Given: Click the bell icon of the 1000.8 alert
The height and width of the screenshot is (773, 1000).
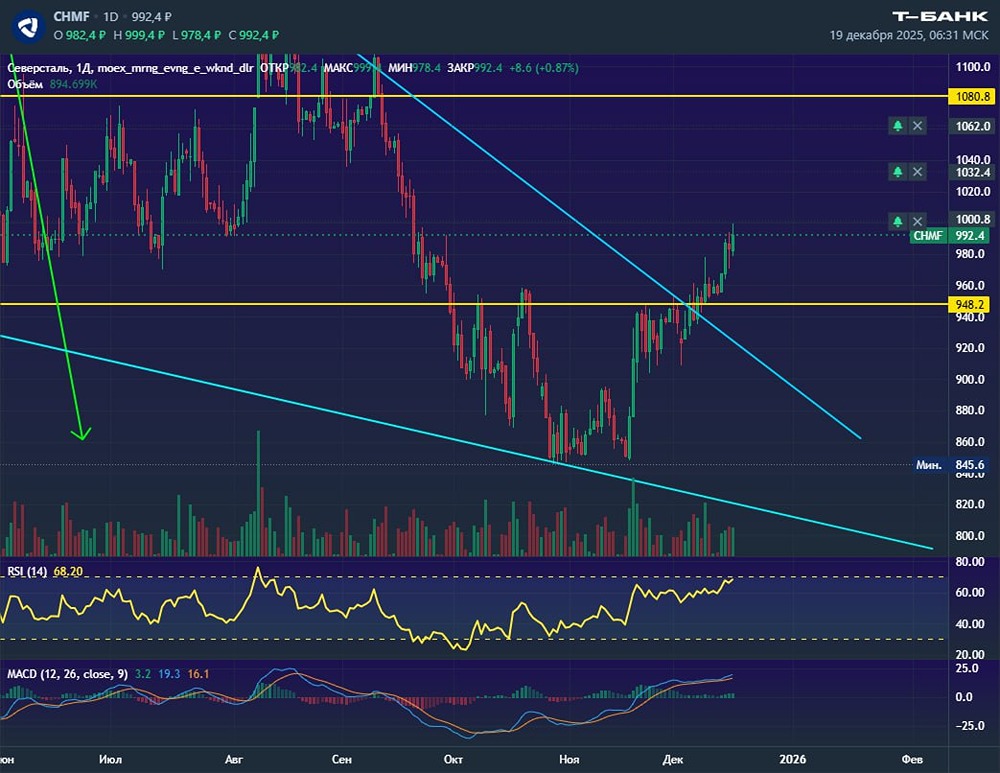Looking at the screenshot, I should (x=898, y=221).
